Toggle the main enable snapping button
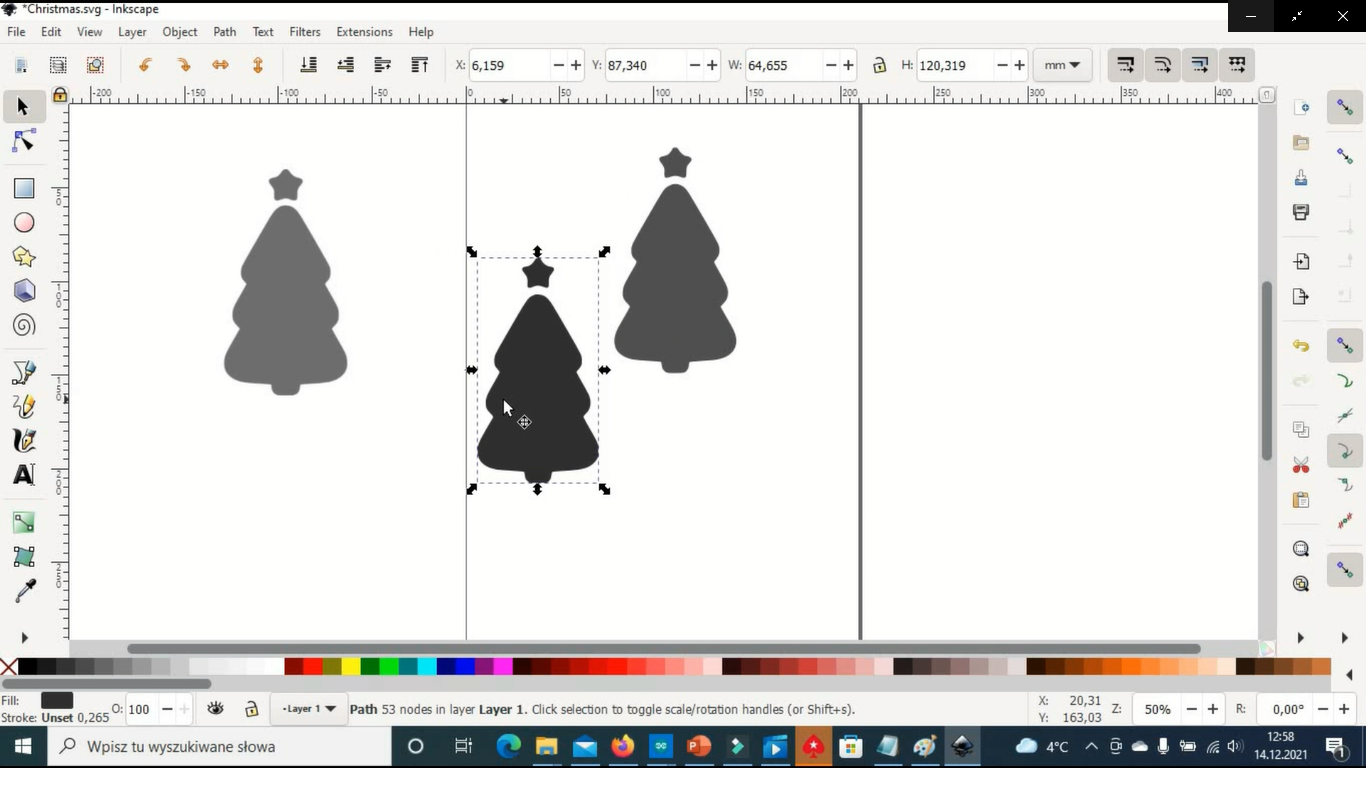The width and height of the screenshot is (1366, 799). [1345, 108]
